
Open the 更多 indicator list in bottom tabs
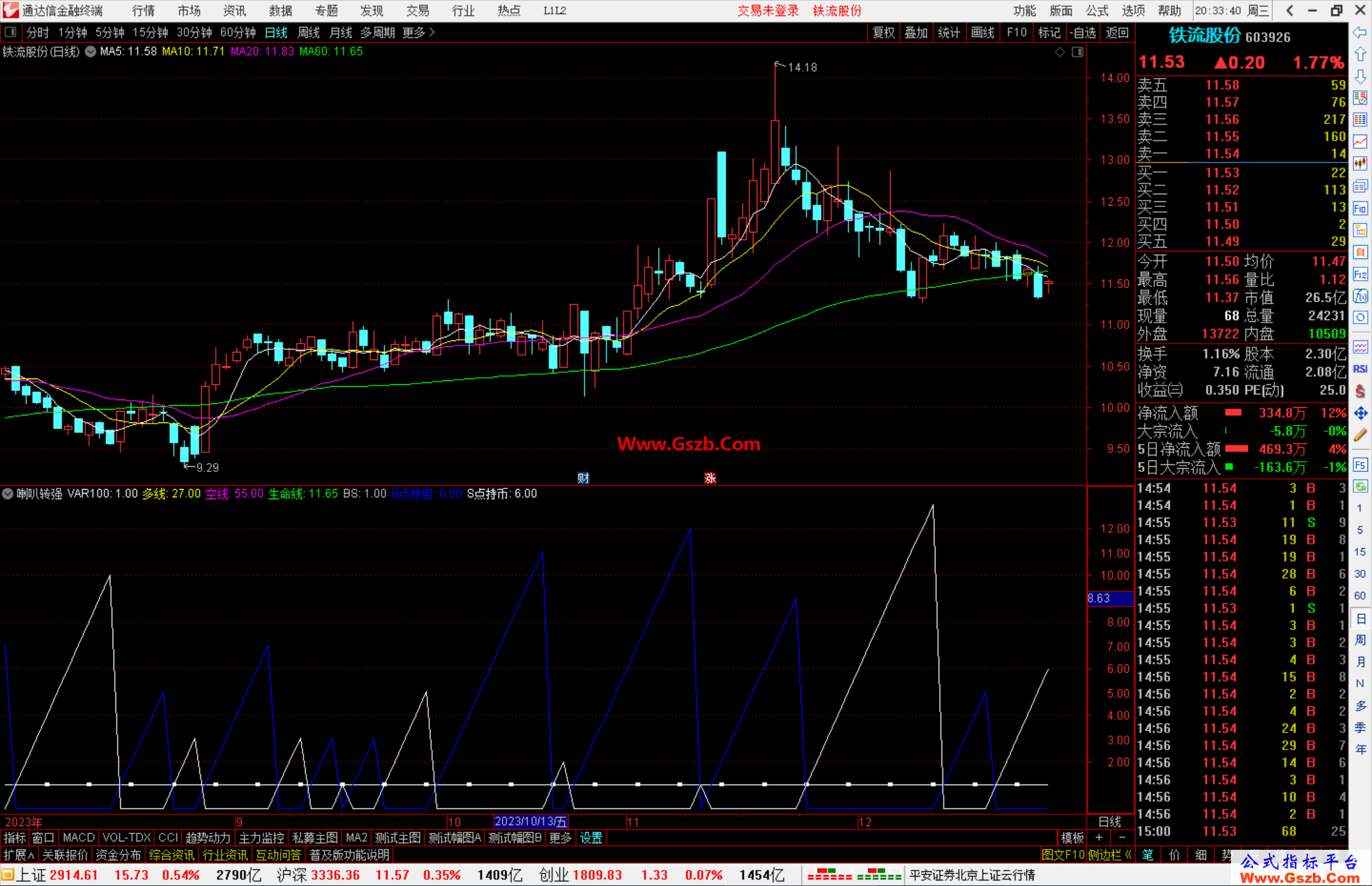point(560,838)
